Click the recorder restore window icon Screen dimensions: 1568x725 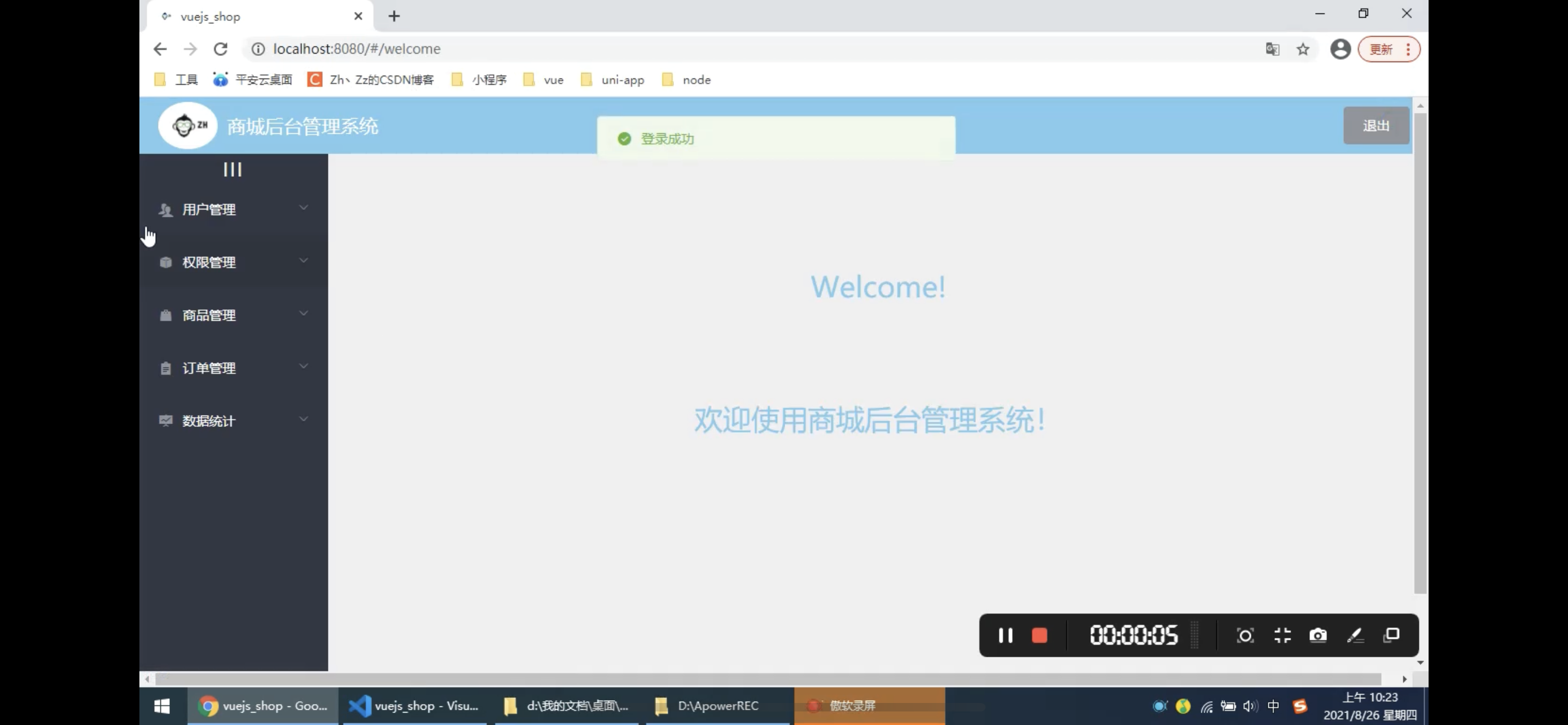(x=1391, y=635)
